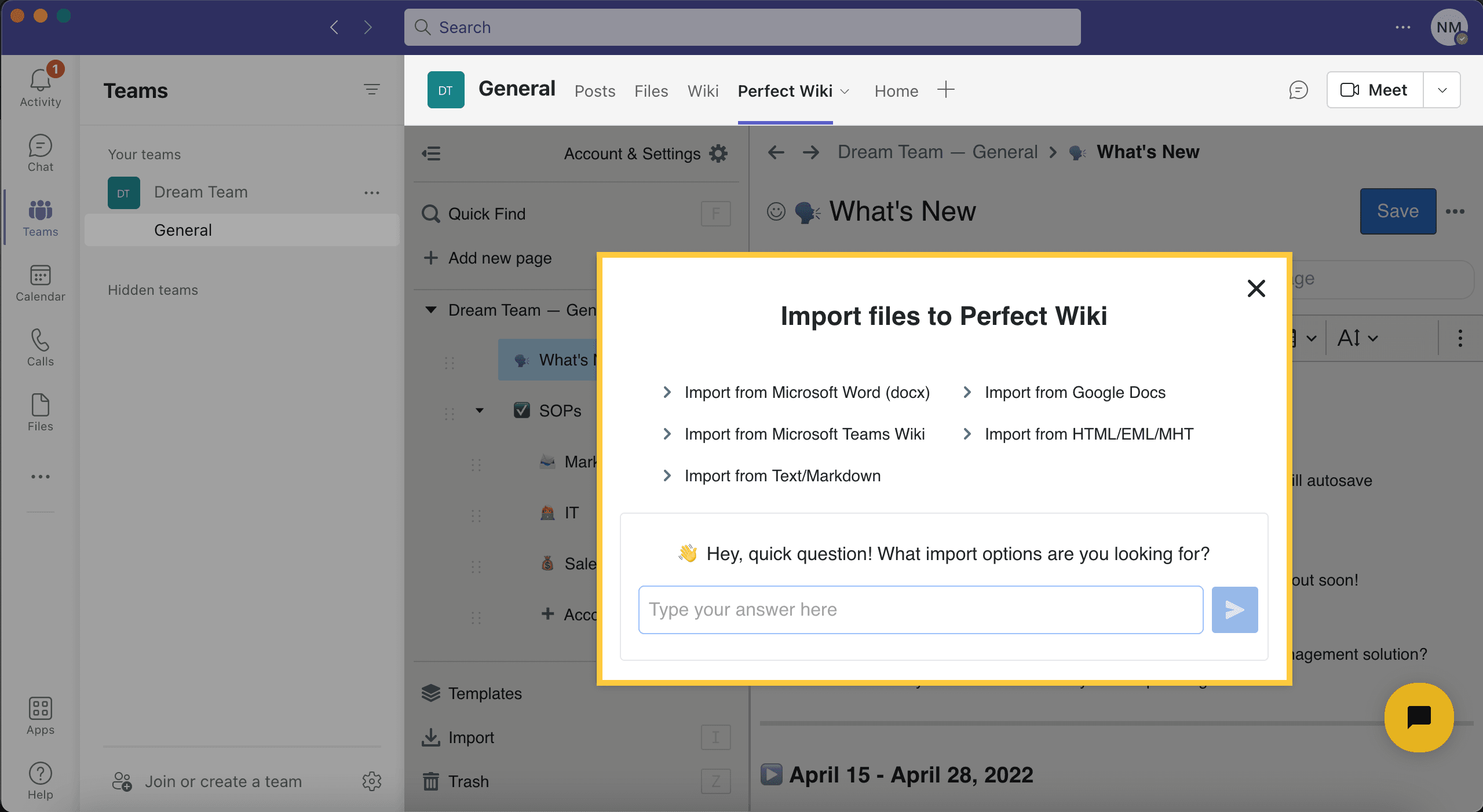Select the General channel
The height and width of the screenshot is (812, 1483).
click(x=242, y=230)
